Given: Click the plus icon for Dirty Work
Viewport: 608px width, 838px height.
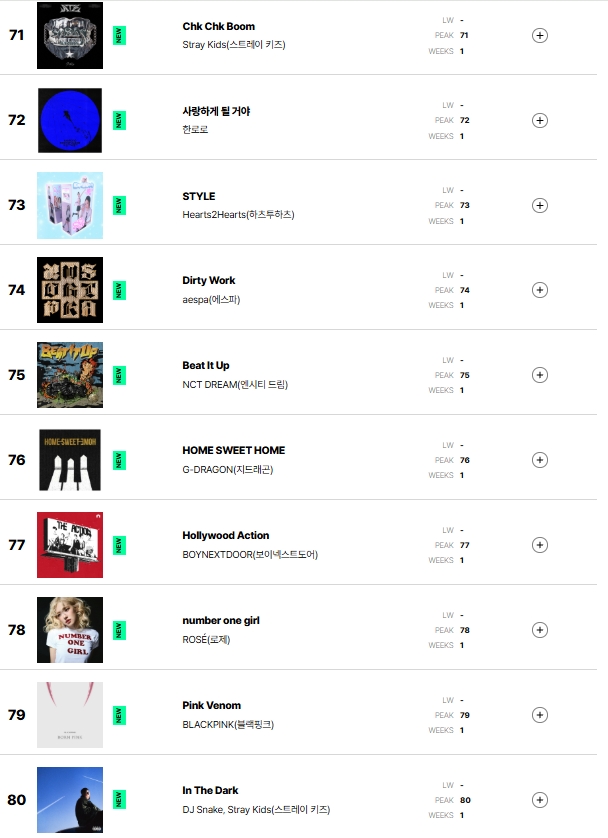Looking at the screenshot, I should pyautogui.click(x=540, y=290).
